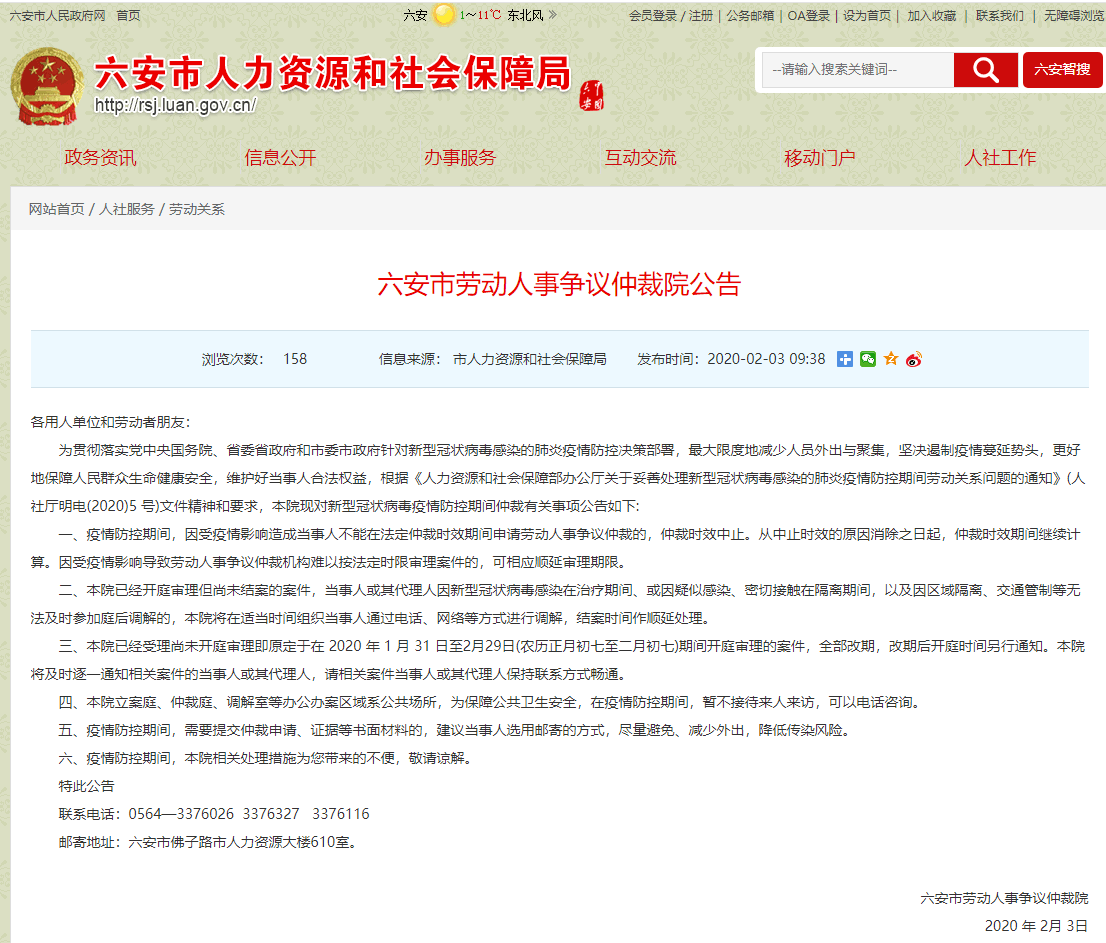Click 加入收藏 link
This screenshot has width=1106, height=943.
pyautogui.click(x=932, y=16)
